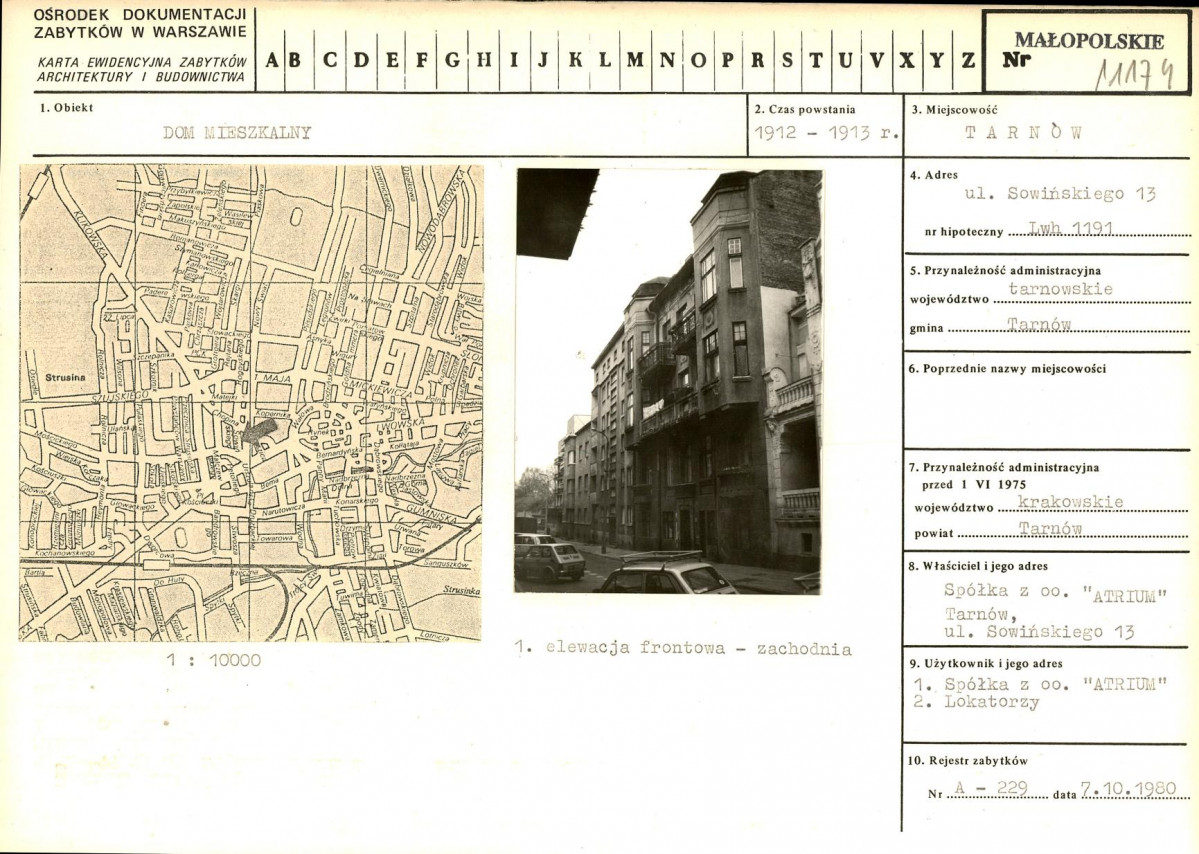The image size is (1199, 854).
Task: Click field label 6. Poprzednie nazwy miejscowości
Action: (1007, 369)
